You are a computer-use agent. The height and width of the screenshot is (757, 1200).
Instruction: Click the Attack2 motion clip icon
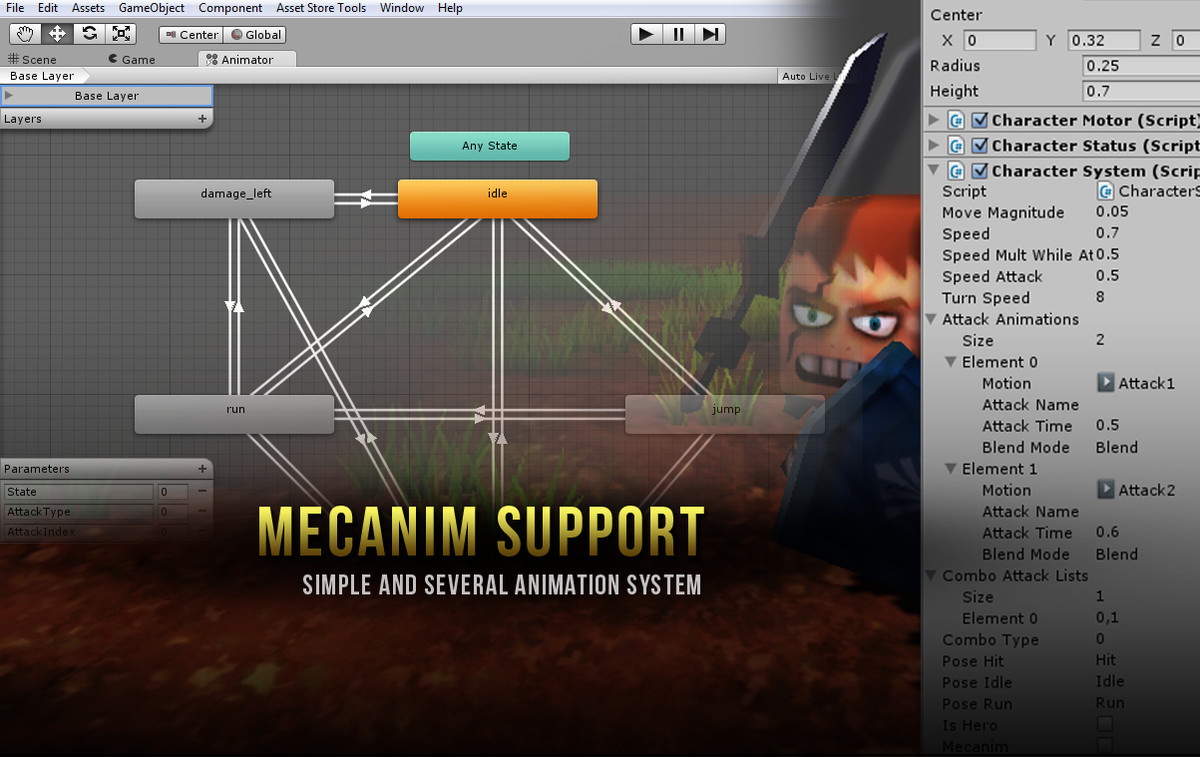(x=1106, y=490)
